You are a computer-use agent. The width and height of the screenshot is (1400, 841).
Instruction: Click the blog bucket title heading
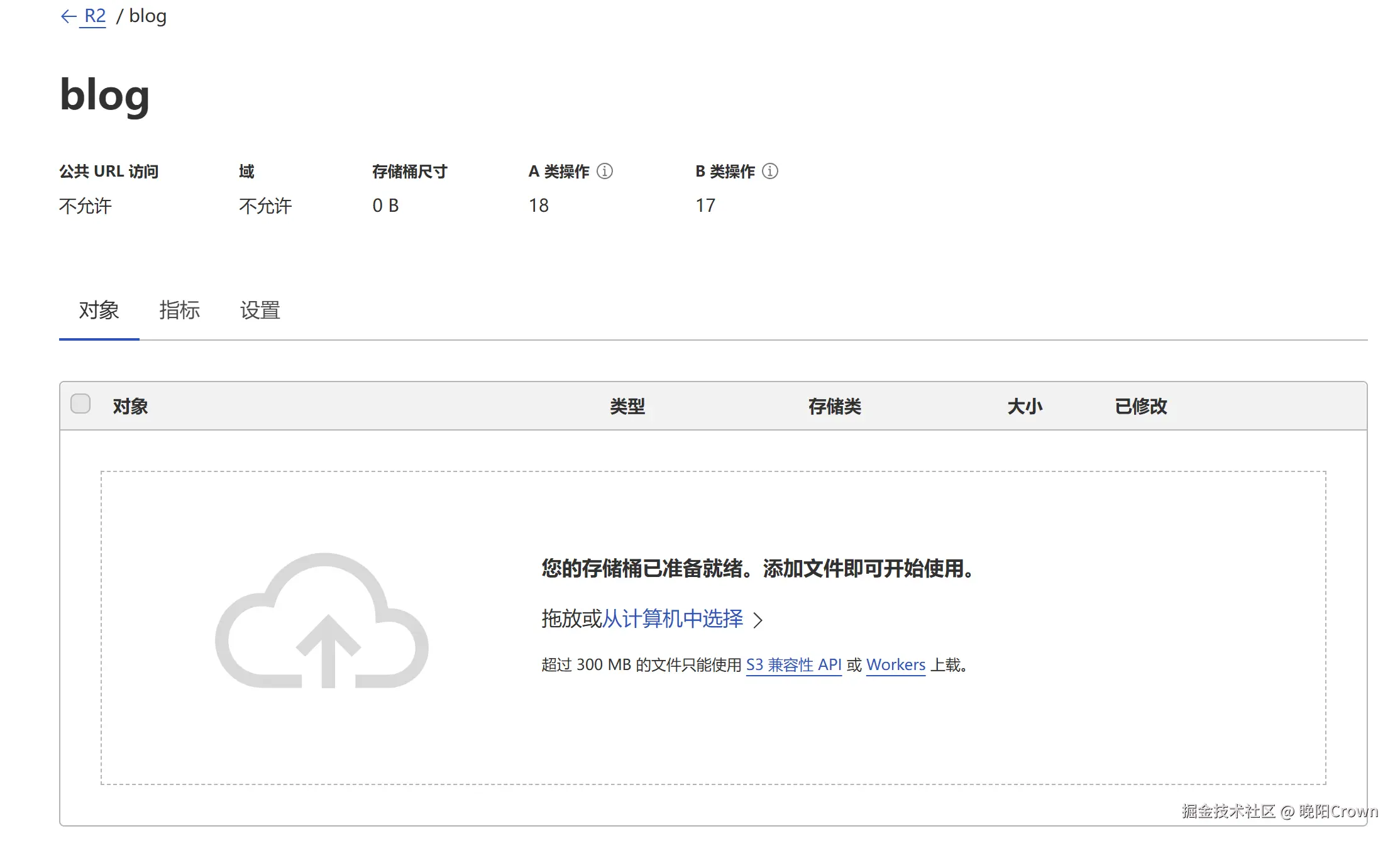point(104,96)
